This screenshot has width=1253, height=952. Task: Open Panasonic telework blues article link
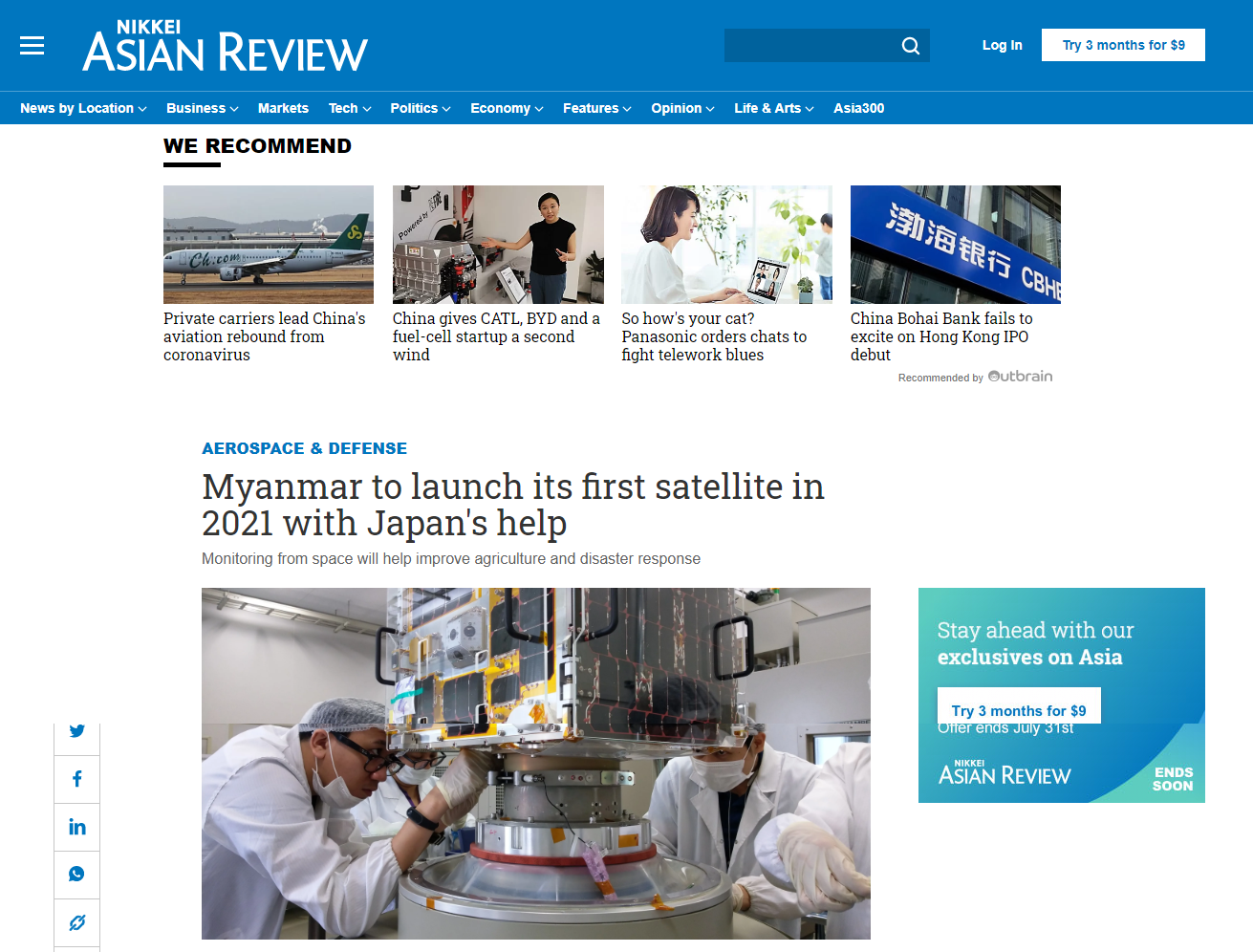pos(714,336)
